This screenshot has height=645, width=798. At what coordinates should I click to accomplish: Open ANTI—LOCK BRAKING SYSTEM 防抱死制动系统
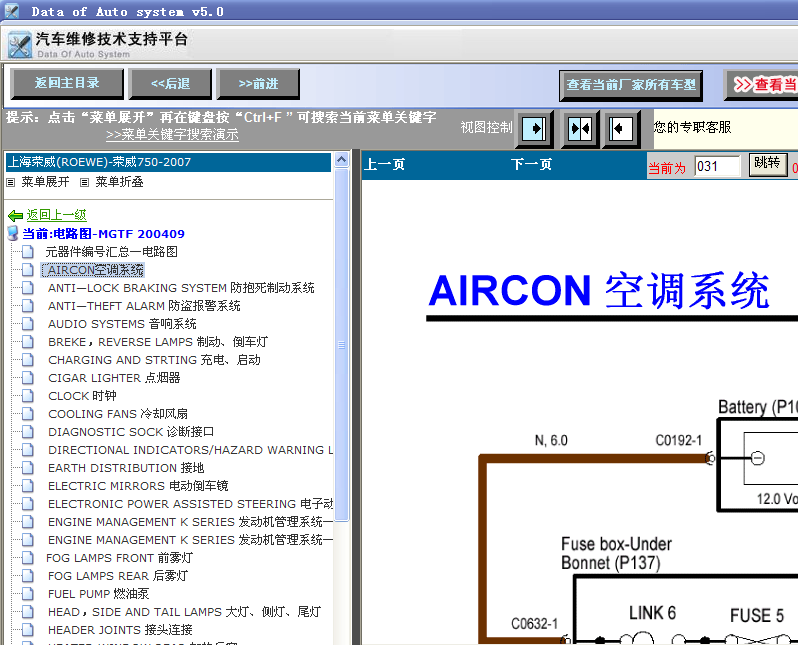(181, 288)
